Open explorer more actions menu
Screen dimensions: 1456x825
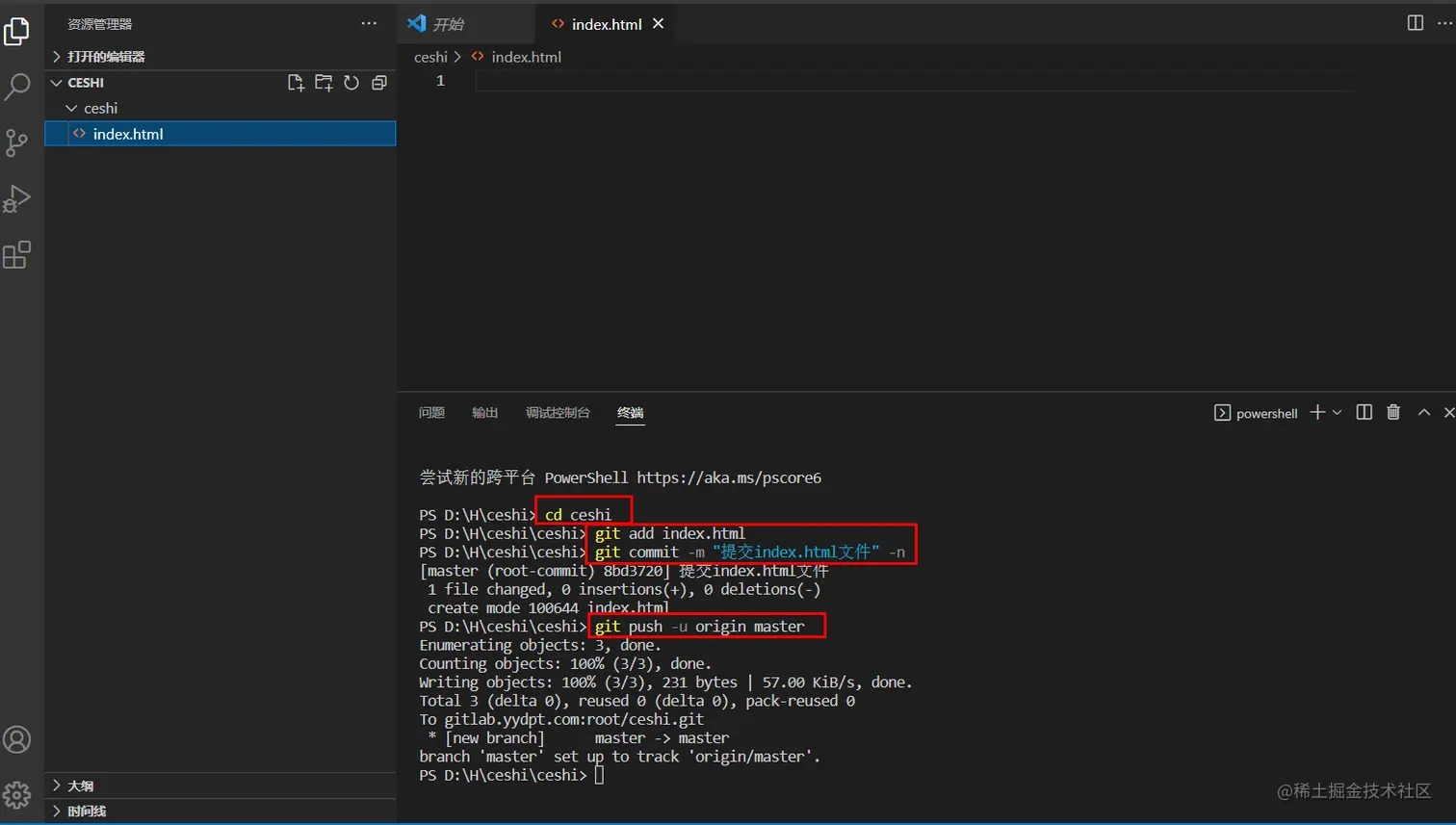[x=369, y=23]
